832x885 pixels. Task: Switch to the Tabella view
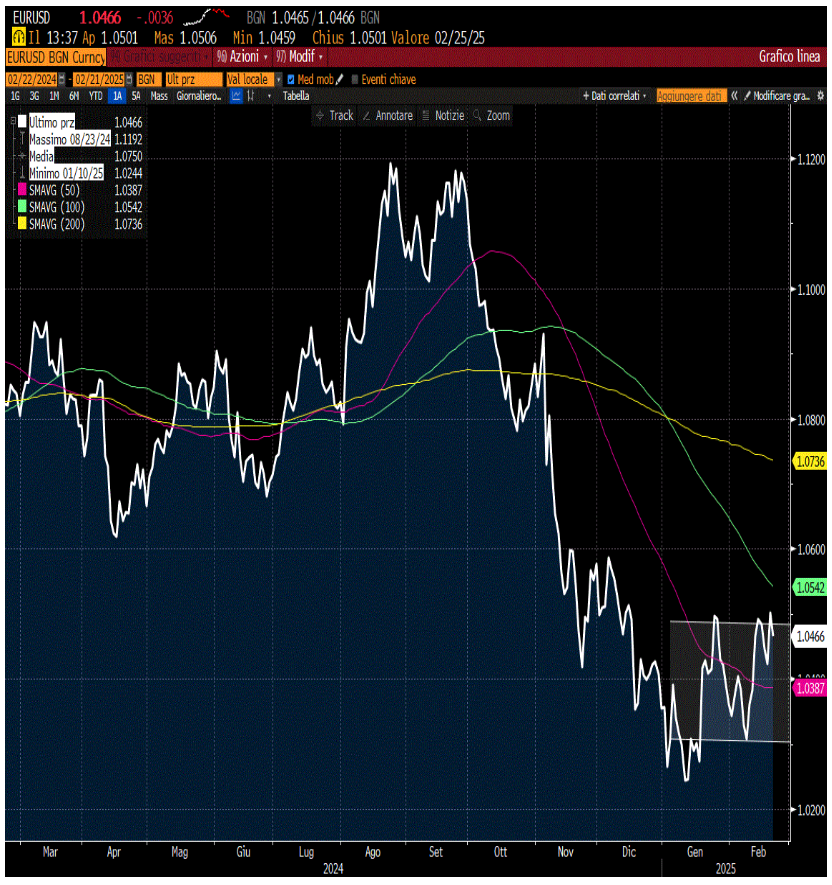[296, 97]
